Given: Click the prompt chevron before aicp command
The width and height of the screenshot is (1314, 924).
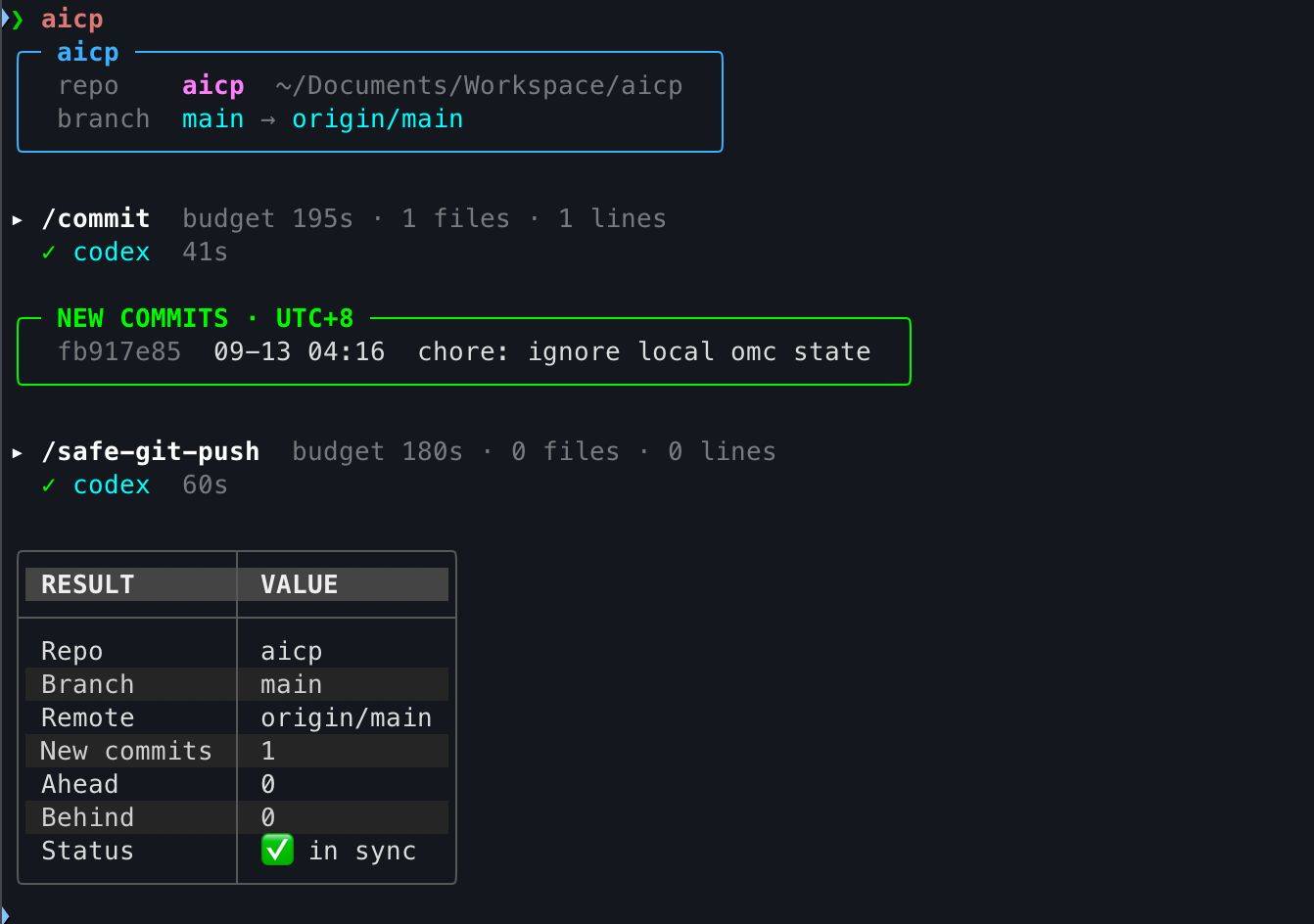Looking at the screenshot, I should pyautogui.click(x=17, y=20).
